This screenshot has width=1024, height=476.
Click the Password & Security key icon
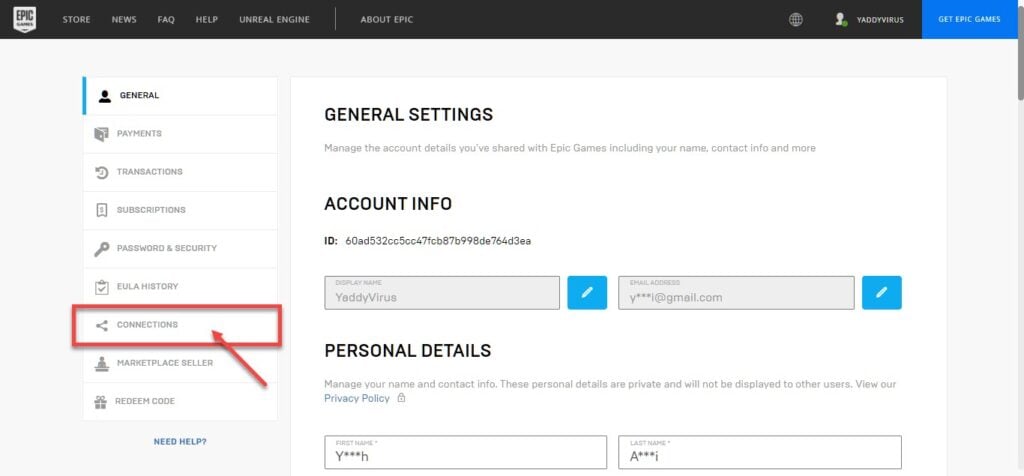coord(101,249)
